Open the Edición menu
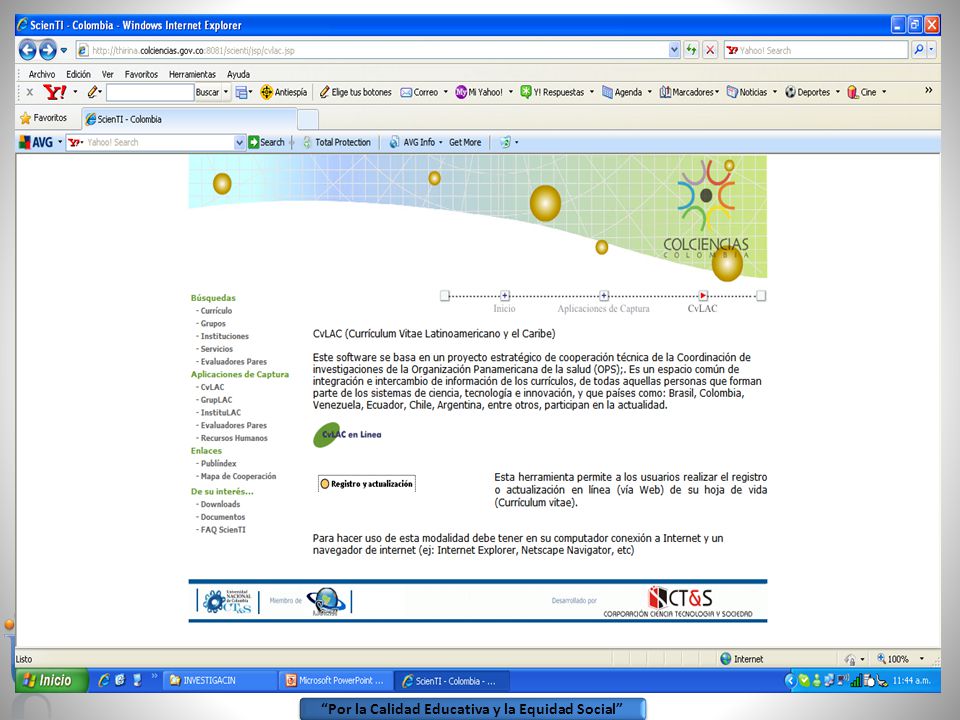Image resolution: width=960 pixels, height=720 pixels. (78, 74)
